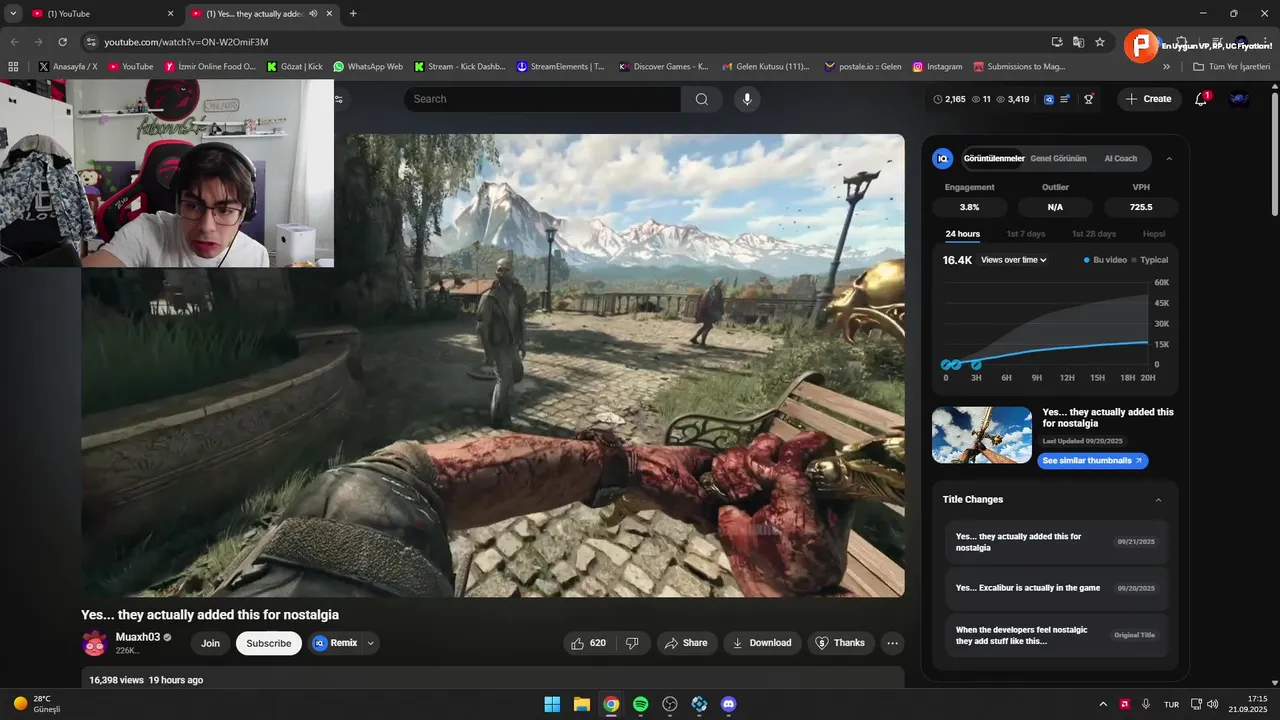
Task: Click the Share button
Action: pos(686,643)
